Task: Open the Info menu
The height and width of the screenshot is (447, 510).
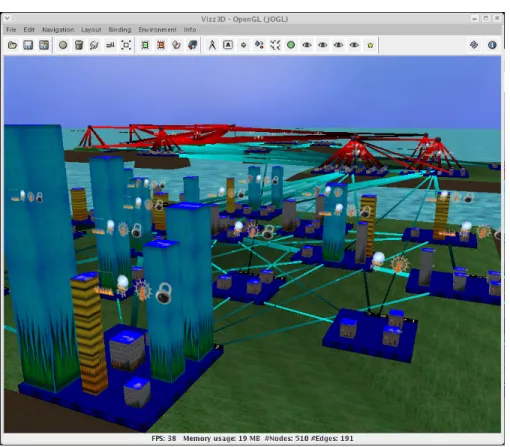Action: coord(190,30)
